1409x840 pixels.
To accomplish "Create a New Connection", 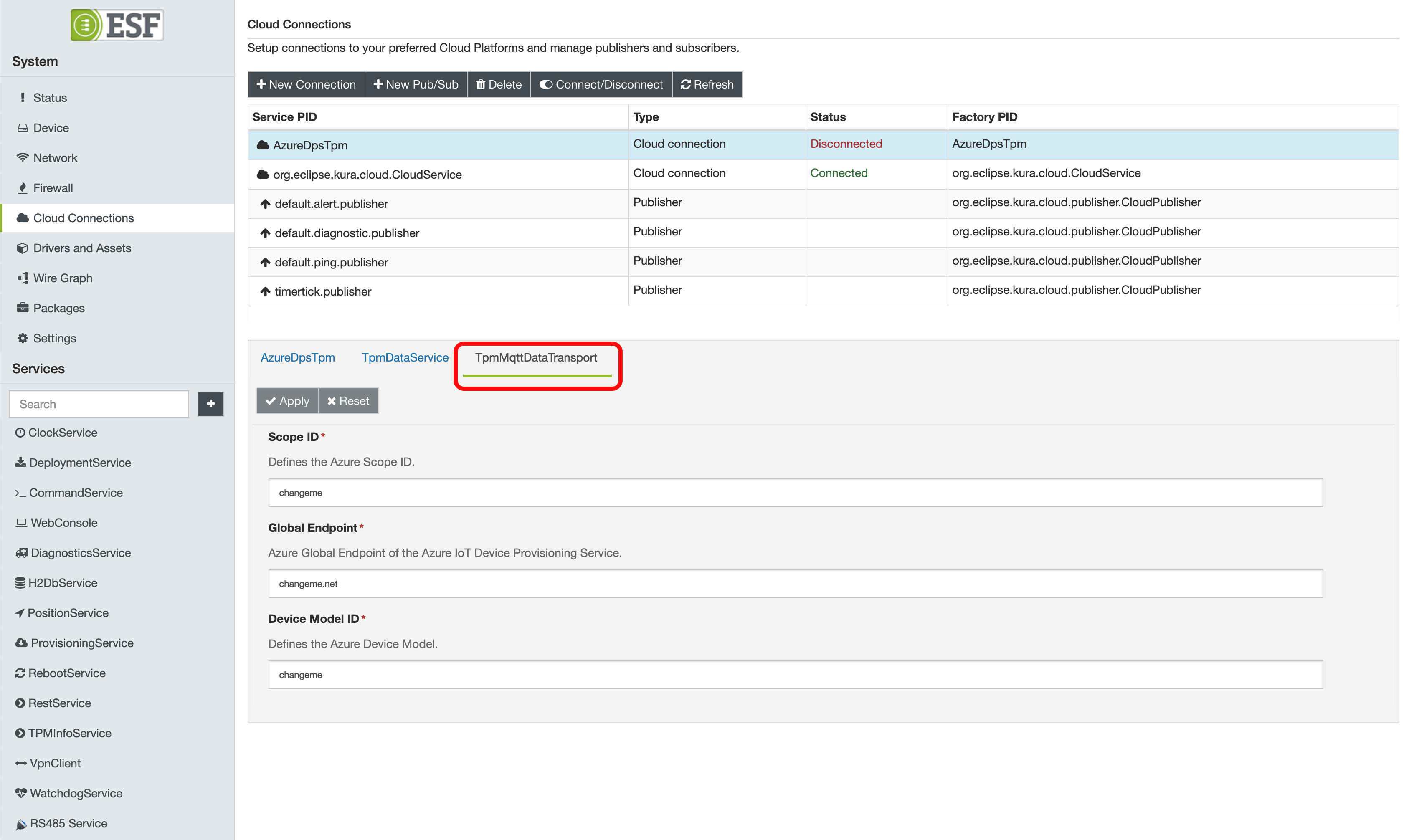I will click(306, 84).
